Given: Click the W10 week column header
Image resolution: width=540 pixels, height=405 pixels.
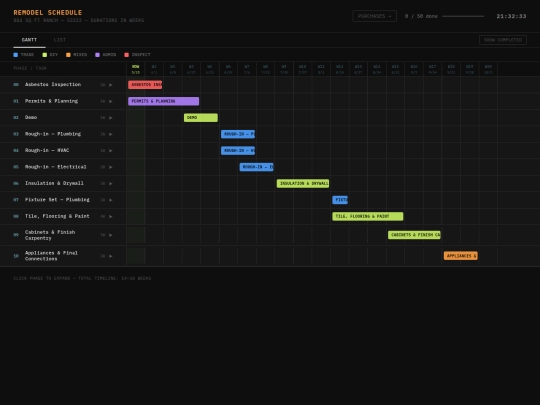Looking at the screenshot, I should [x=303, y=69].
